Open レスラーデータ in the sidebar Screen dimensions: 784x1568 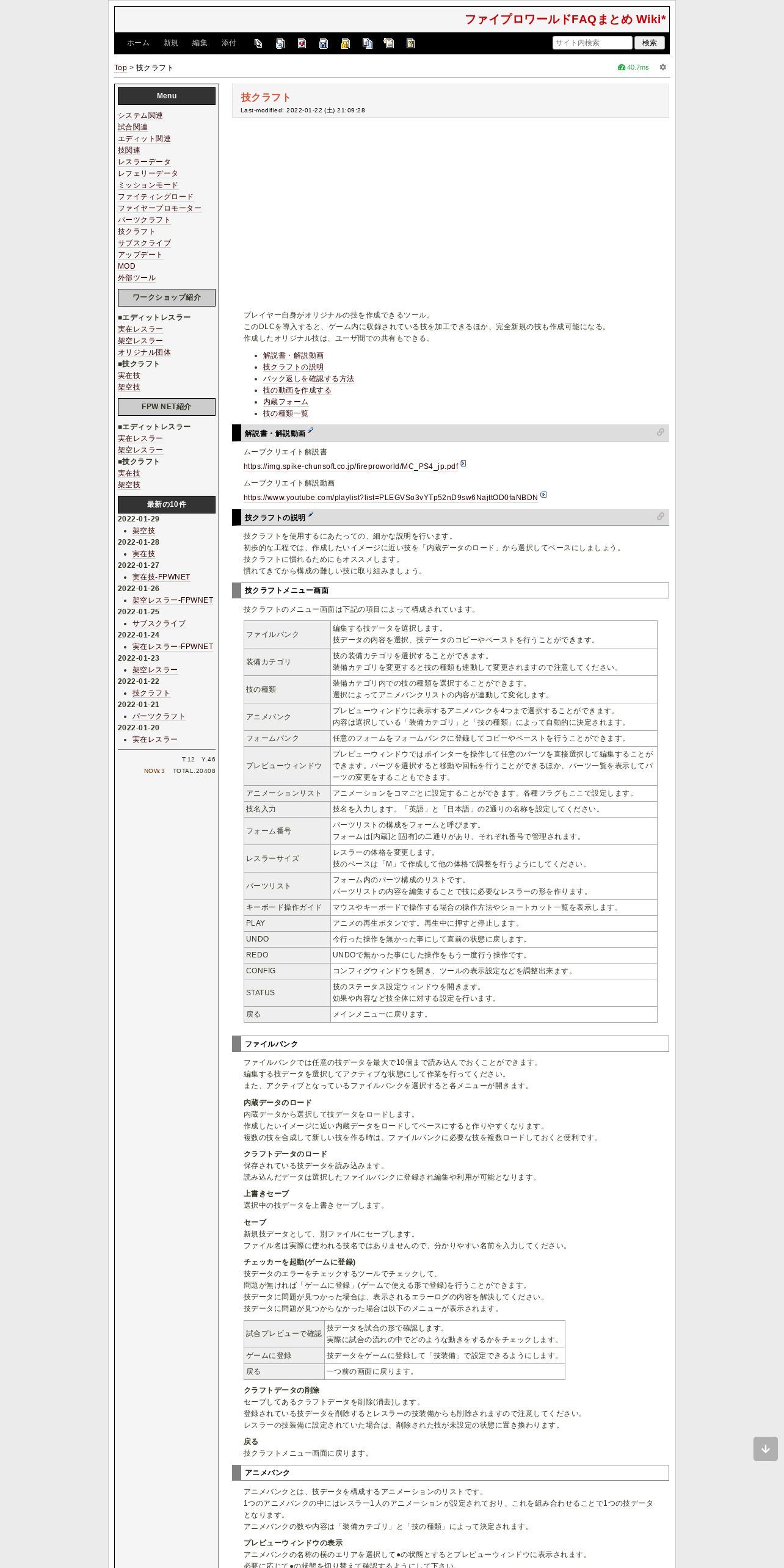point(144,162)
